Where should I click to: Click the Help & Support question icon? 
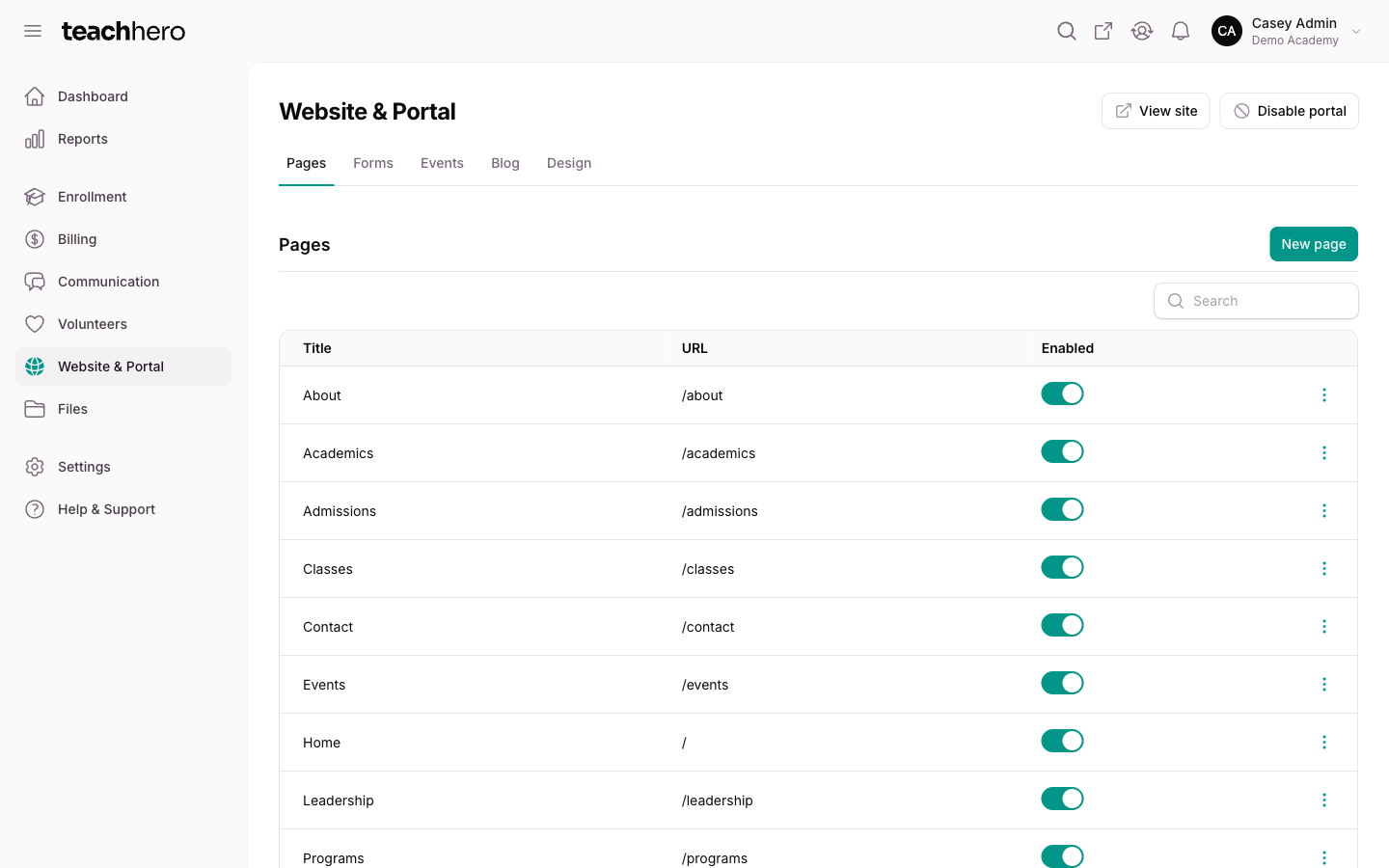35,509
